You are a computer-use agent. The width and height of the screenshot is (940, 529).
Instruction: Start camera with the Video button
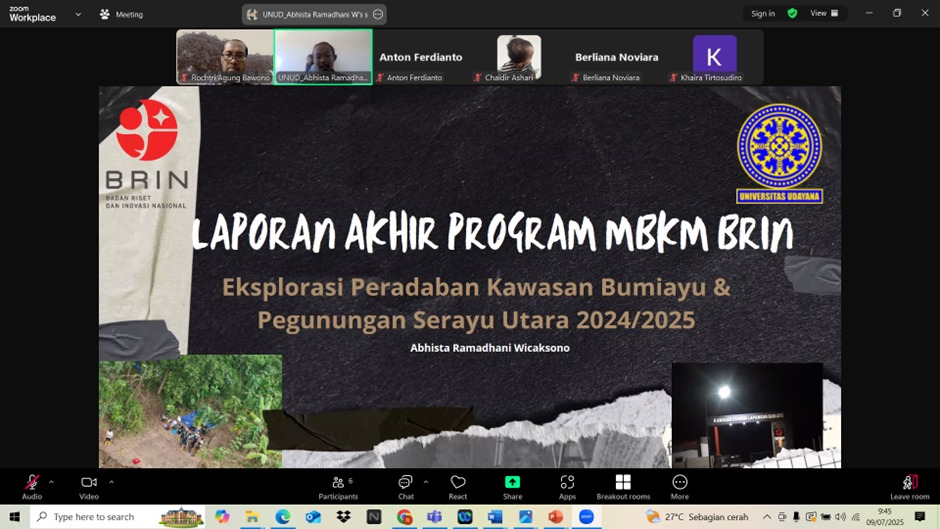(x=89, y=486)
